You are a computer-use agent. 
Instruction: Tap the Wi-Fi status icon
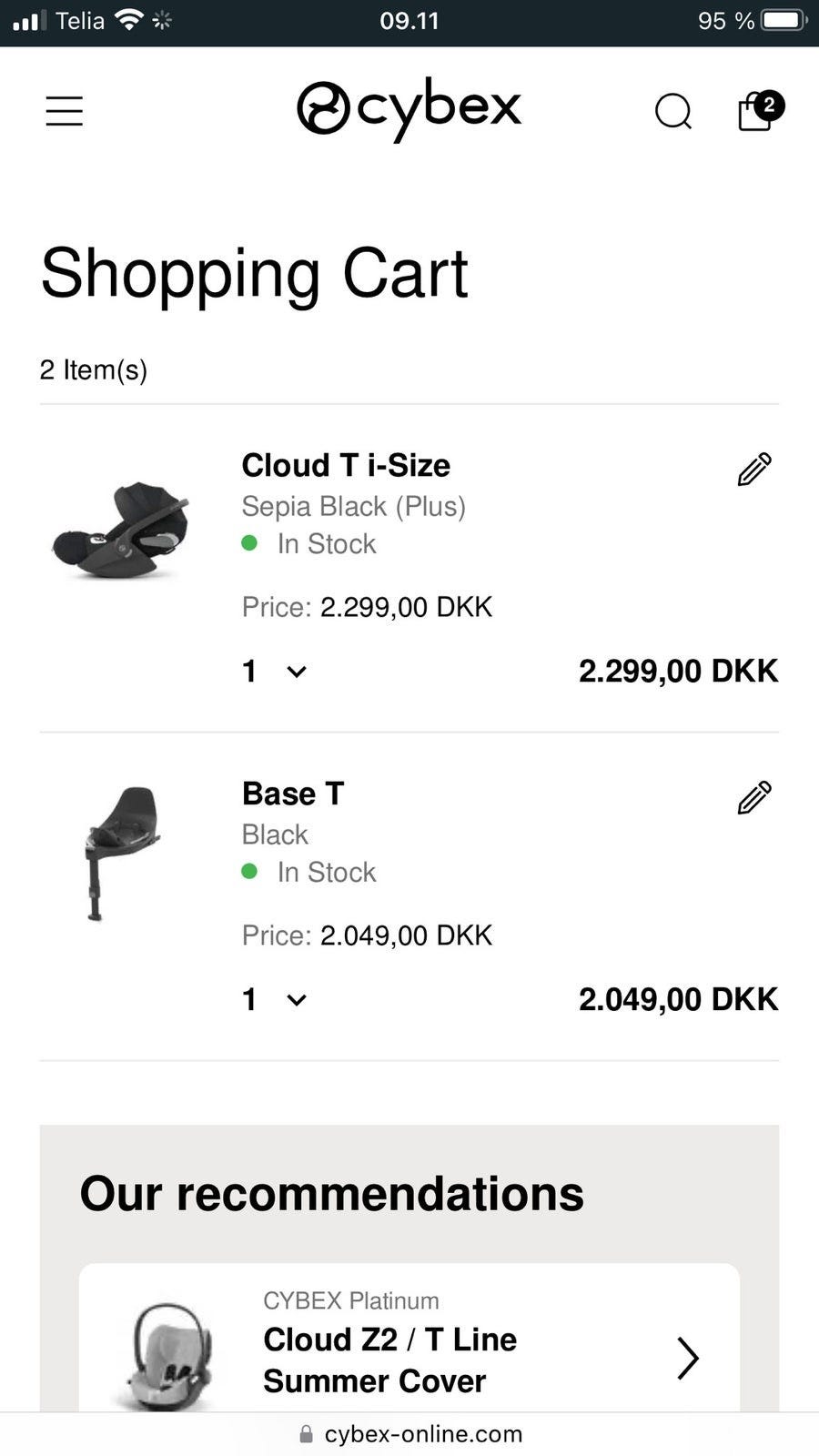pos(130,20)
